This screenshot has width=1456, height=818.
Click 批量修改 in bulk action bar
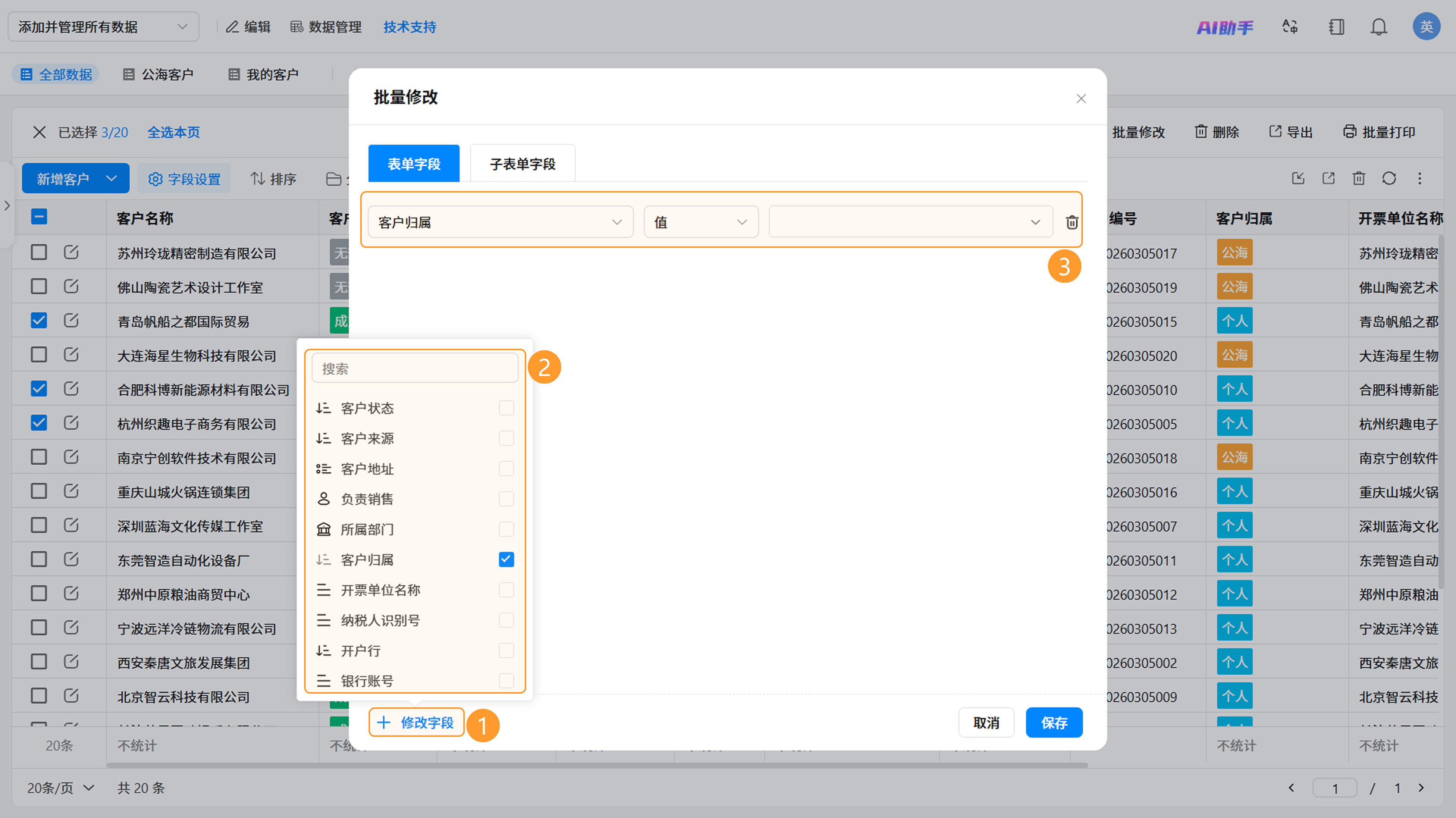coord(1138,132)
